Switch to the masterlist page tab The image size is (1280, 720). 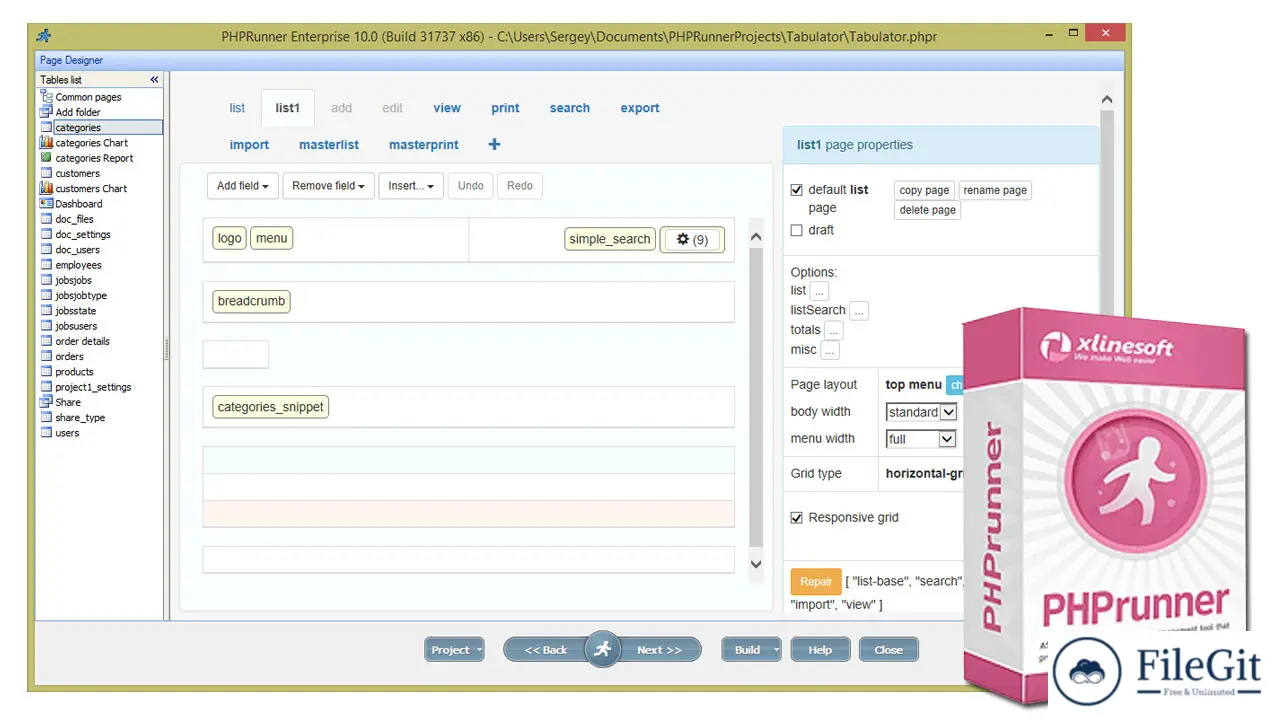pyautogui.click(x=329, y=145)
